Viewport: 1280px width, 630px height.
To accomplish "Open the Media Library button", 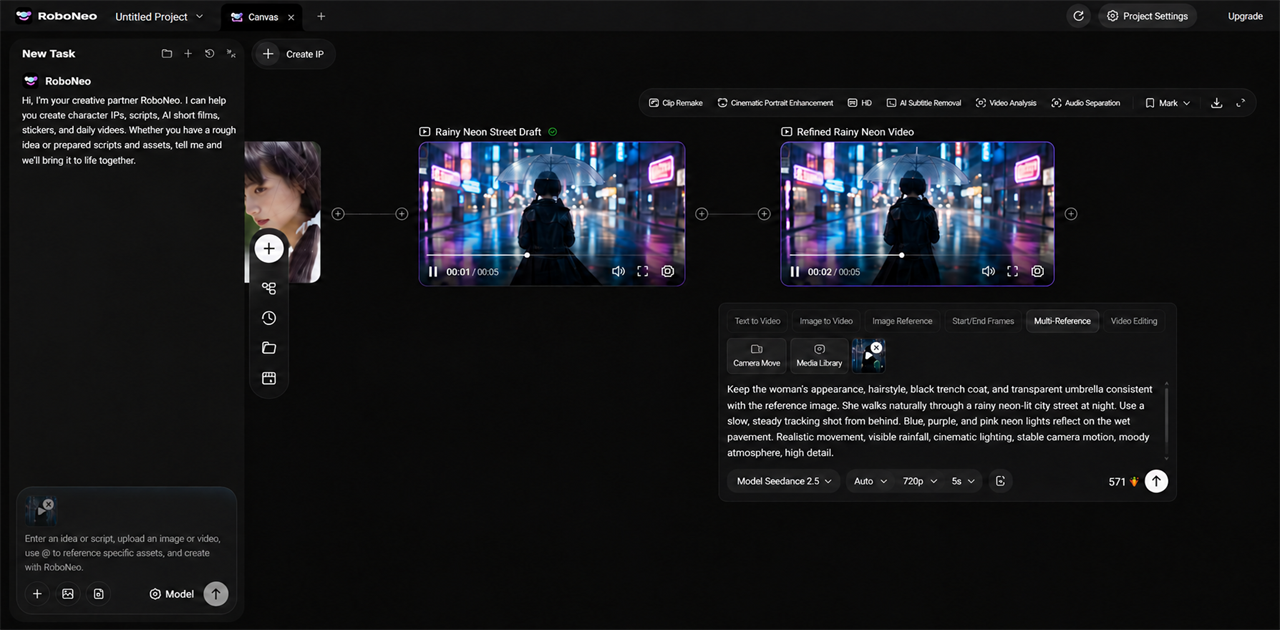I will (x=819, y=355).
